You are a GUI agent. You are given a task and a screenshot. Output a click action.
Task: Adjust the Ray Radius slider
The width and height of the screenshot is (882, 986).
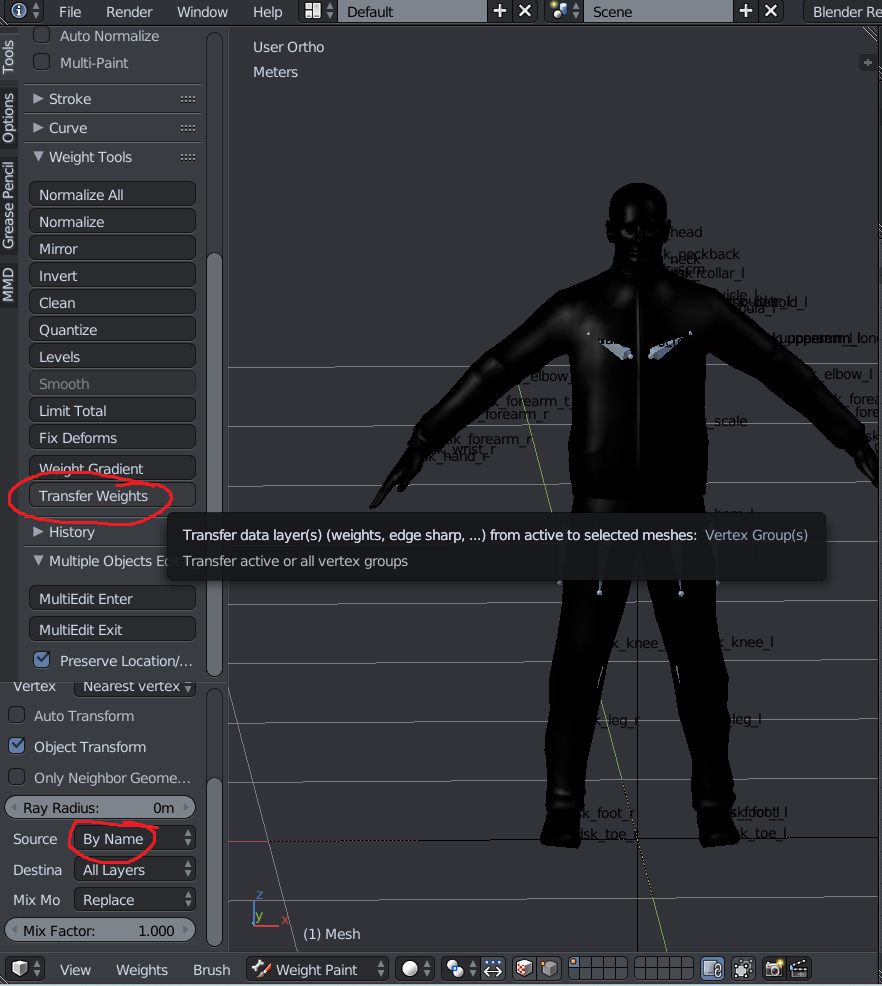[x=100, y=807]
